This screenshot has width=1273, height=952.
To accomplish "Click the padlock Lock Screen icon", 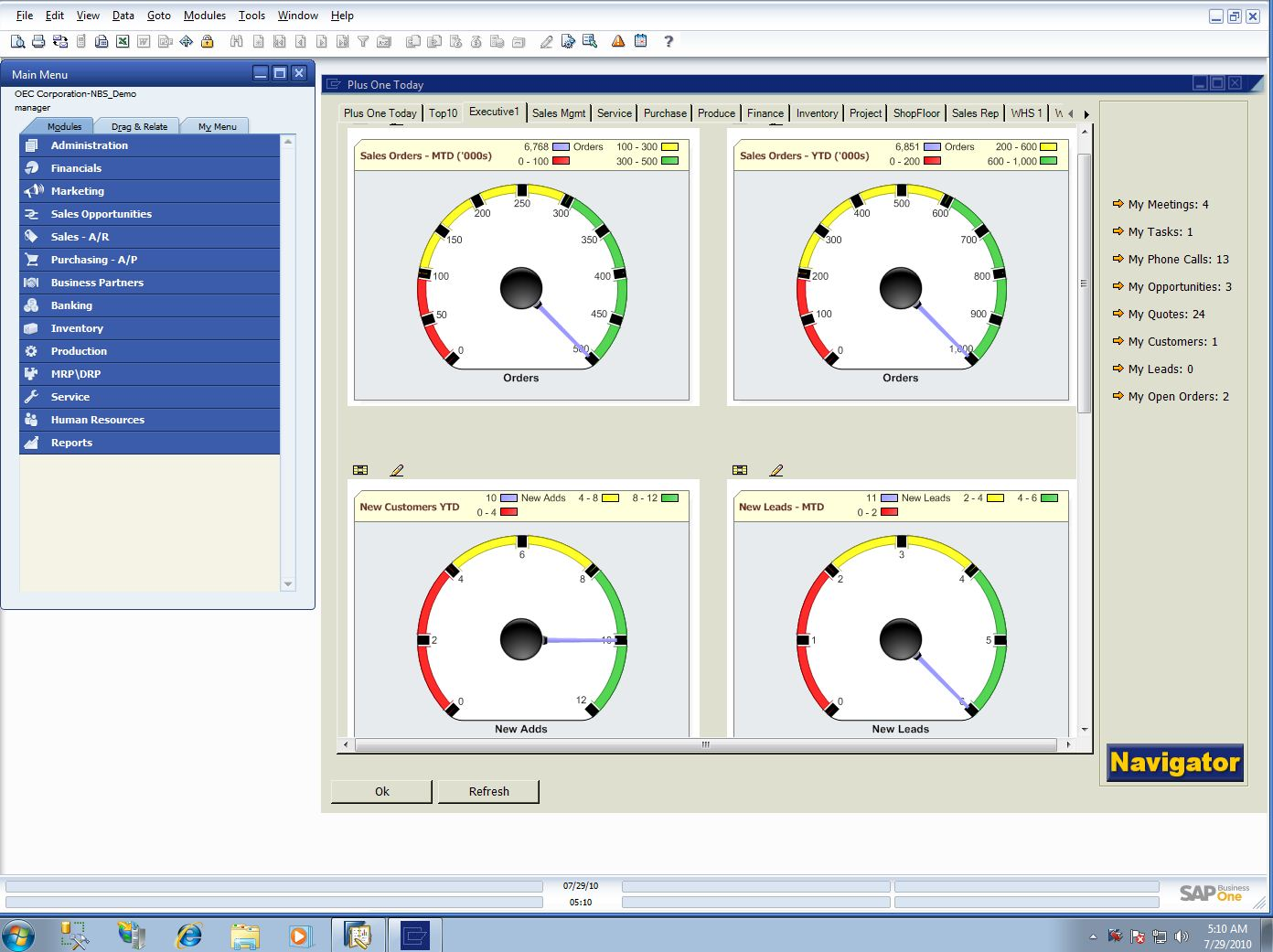I will [208, 41].
